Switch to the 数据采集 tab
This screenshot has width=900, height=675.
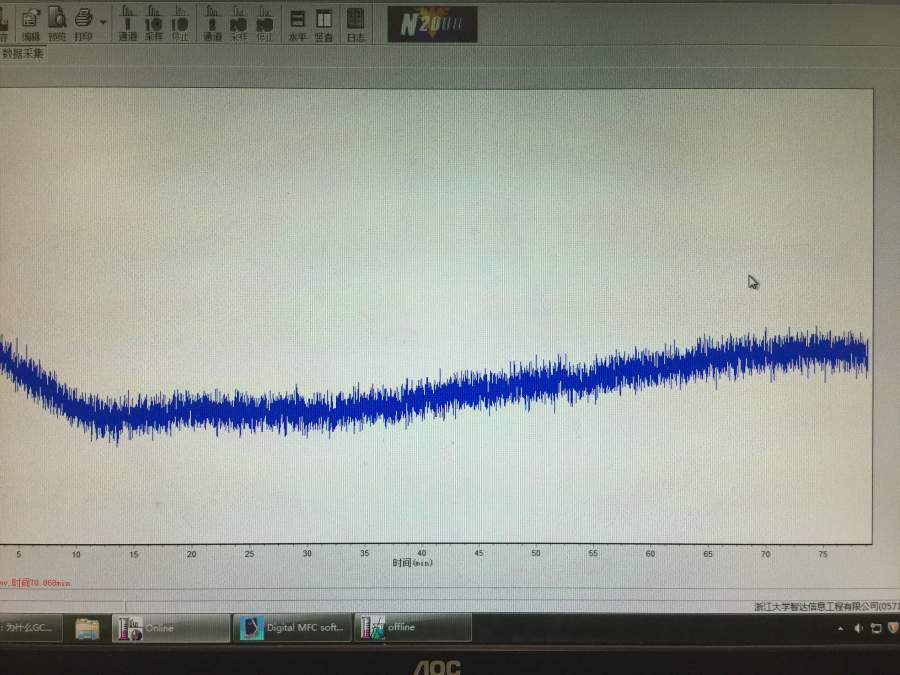pyautogui.click(x=22, y=53)
